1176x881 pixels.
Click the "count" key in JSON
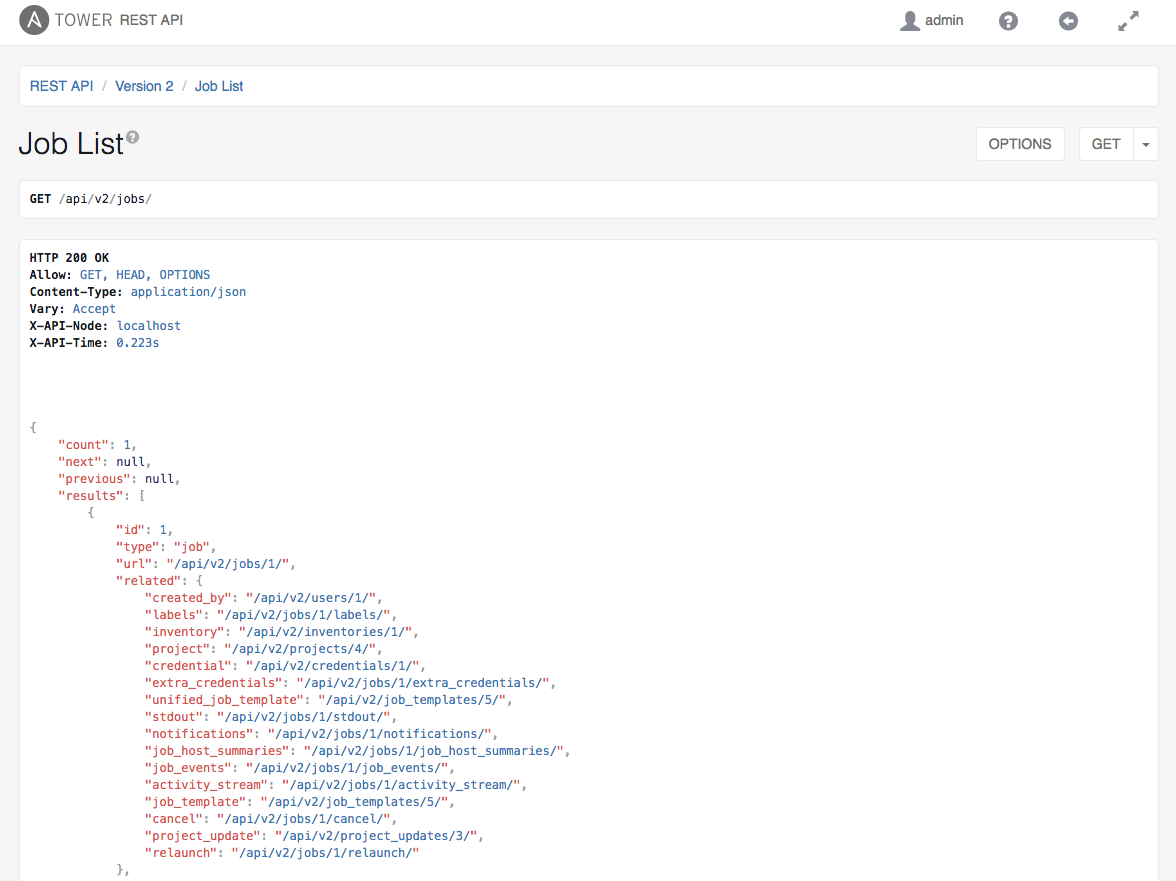pos(83,445)
